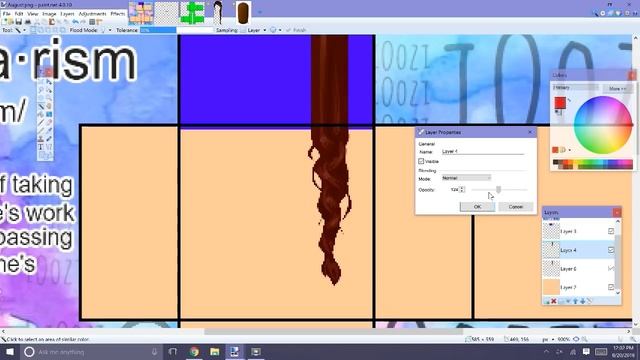Toggle Visible checkbox in Layer Properties
Screen dimensions: 640x360
(421, 161)
